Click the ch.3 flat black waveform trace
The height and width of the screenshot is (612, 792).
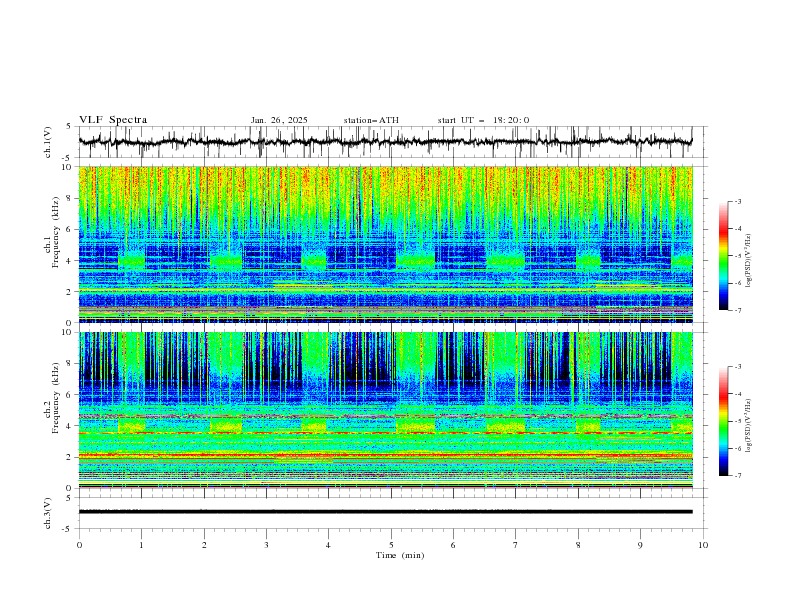pos(385,512)
